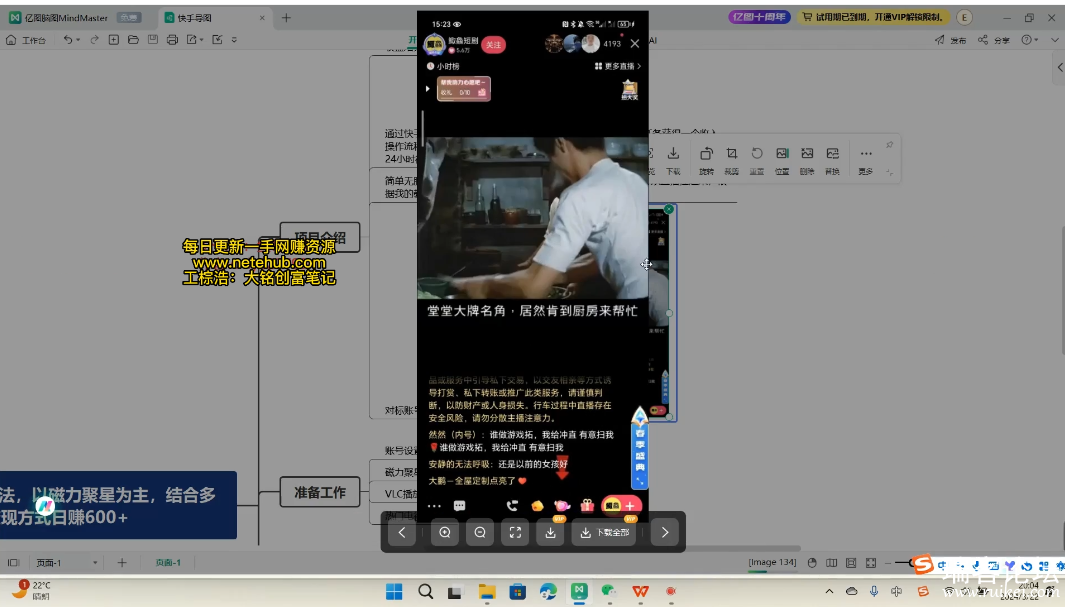Viewport: 1065px width, 607px height.
Task: Click the 下载全部 download-all button
Action: tap(604, 533)
